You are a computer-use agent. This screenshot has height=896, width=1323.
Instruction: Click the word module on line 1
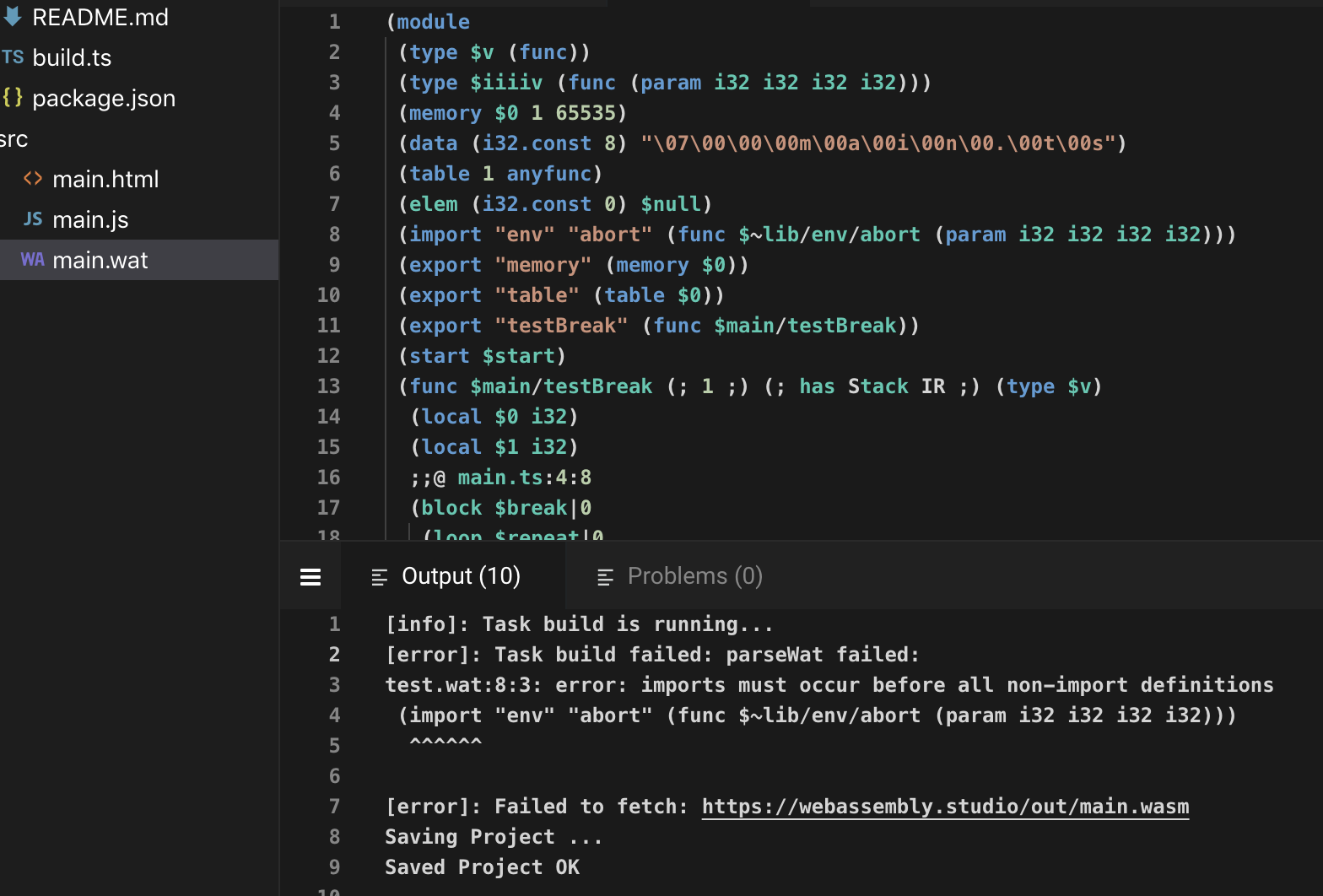433,22
